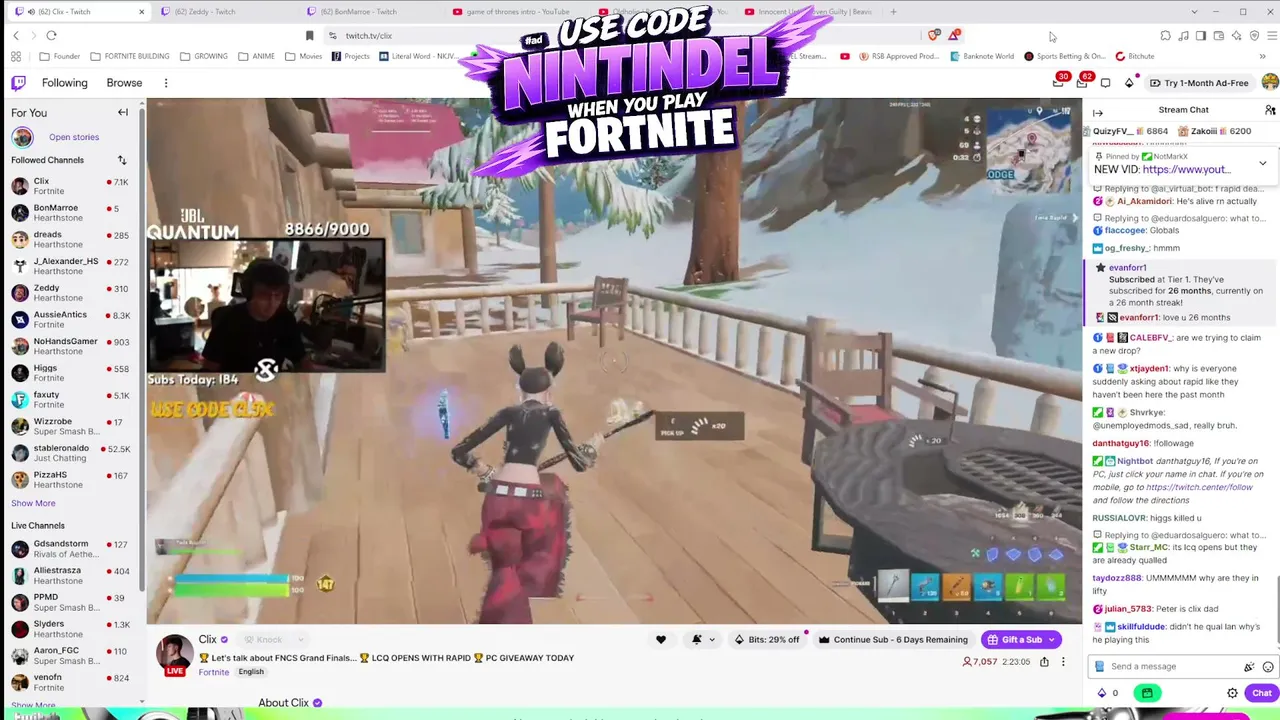Open the FORTNITE BUILDING bookmark folder
Screen dimensions: 1280x720
click(x=130, y=56)
